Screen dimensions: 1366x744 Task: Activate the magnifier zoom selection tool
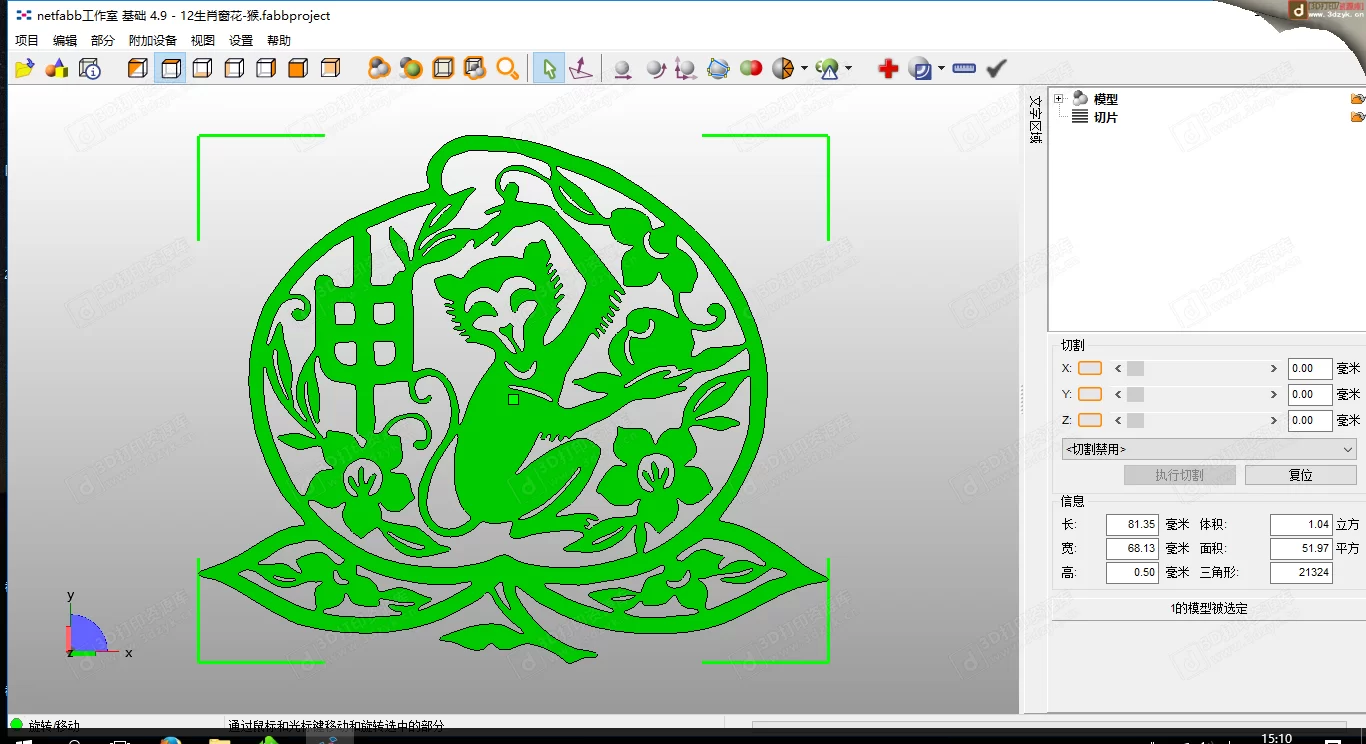[x=508, y=68]
